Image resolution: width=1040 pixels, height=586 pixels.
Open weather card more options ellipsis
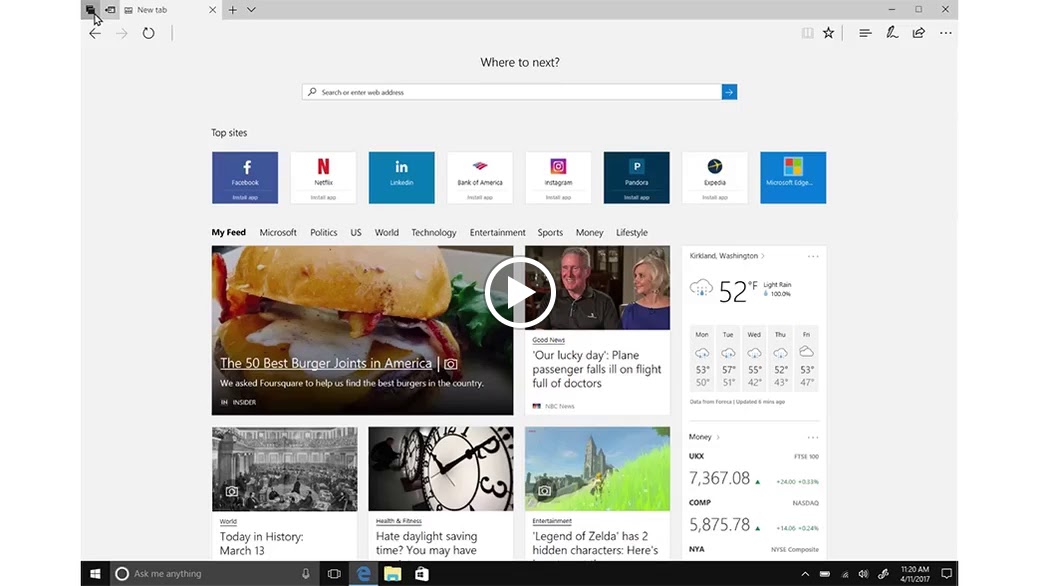pos(813,257)
